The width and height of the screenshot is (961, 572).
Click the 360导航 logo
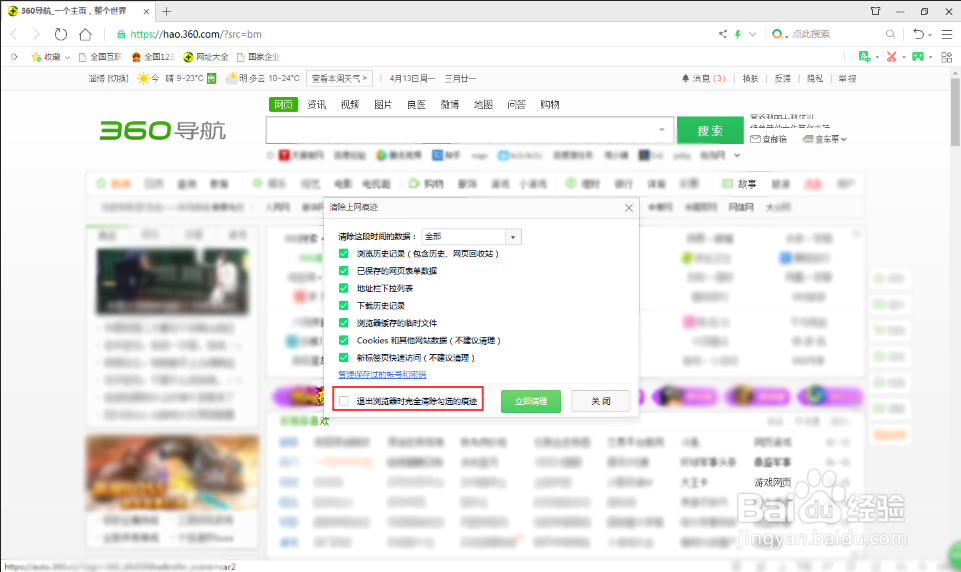[162, 130]
